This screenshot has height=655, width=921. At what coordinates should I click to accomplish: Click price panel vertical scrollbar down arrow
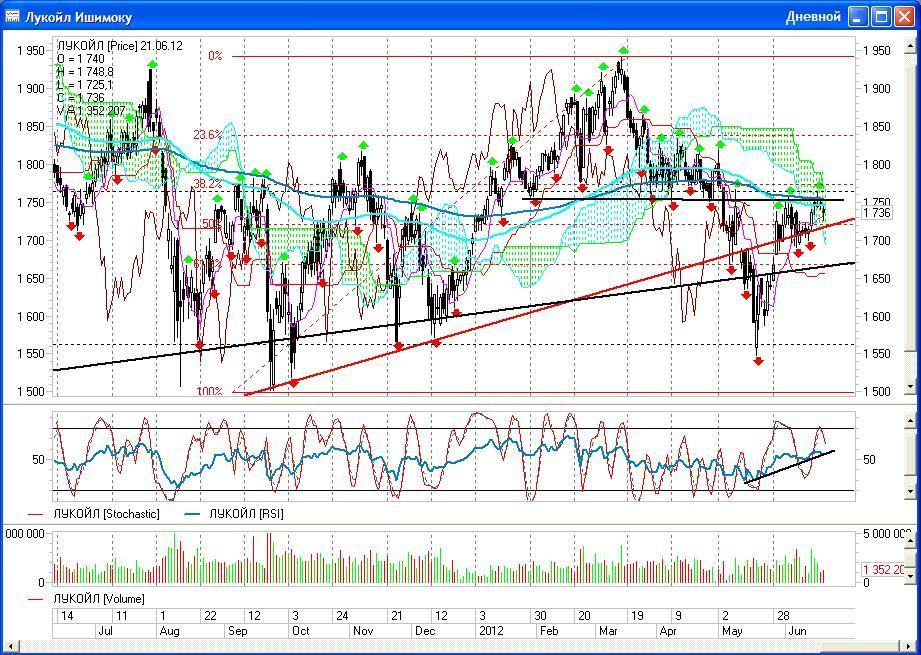click(x=911, y=387)
